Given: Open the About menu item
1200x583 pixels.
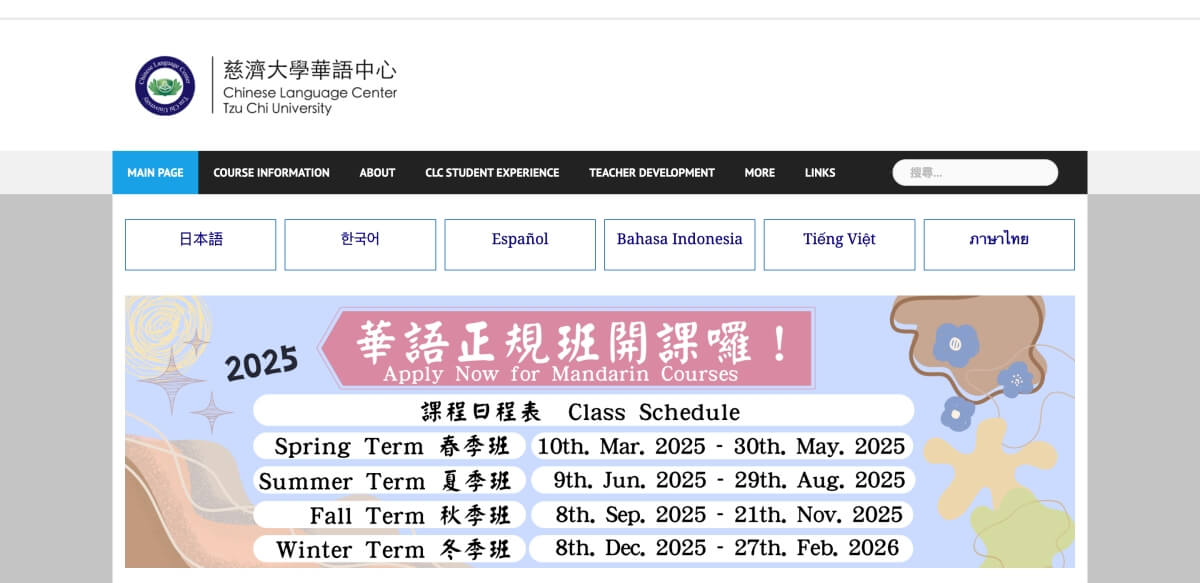Looking at the screenshot, I should click(377, 173).
